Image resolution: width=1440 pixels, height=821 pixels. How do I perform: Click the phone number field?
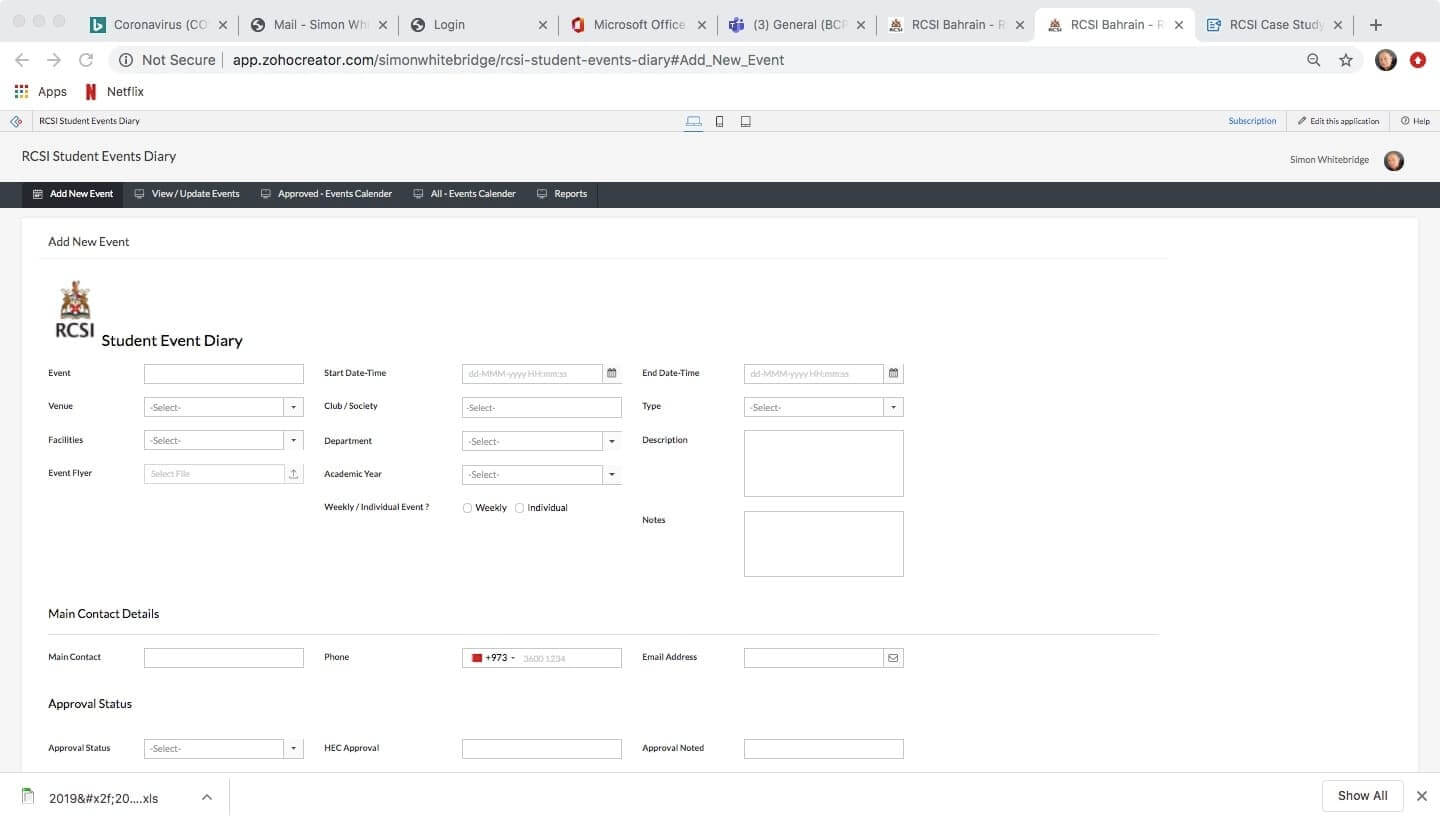[x=569, y=658]
